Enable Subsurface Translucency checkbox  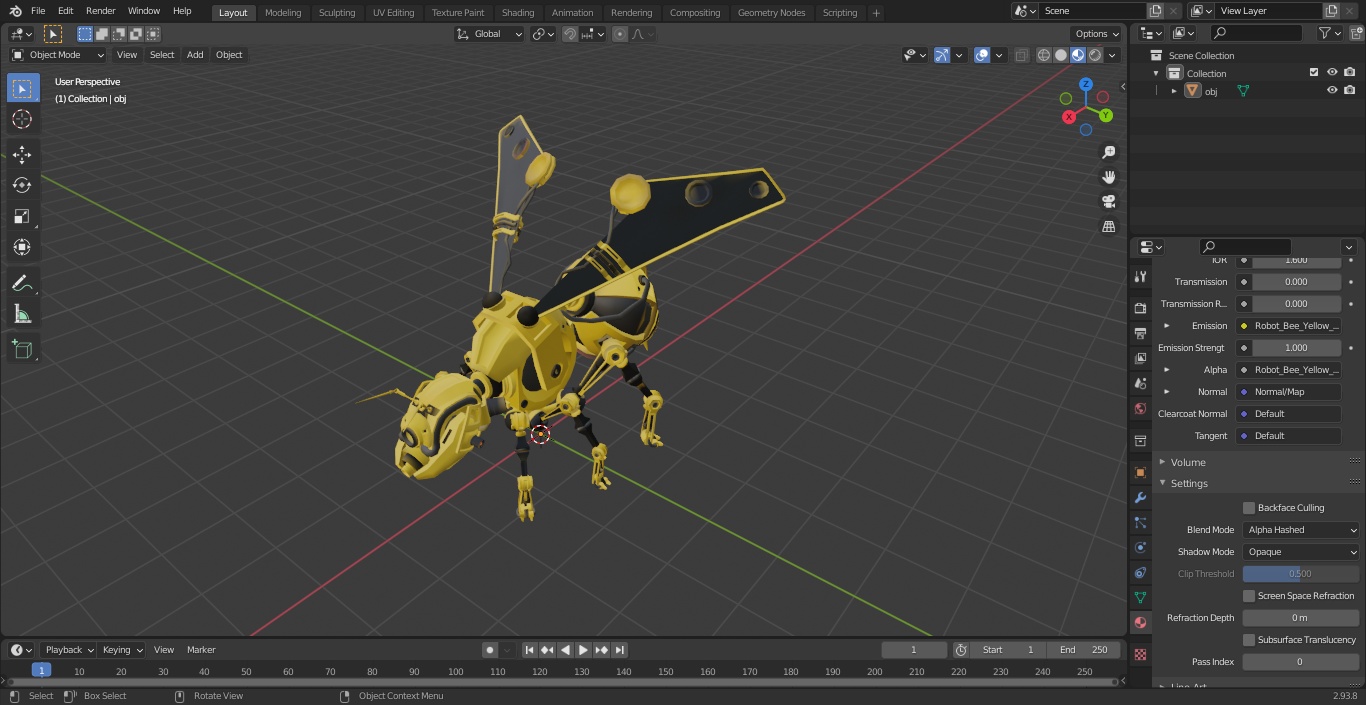click(x=1249, y=640)
